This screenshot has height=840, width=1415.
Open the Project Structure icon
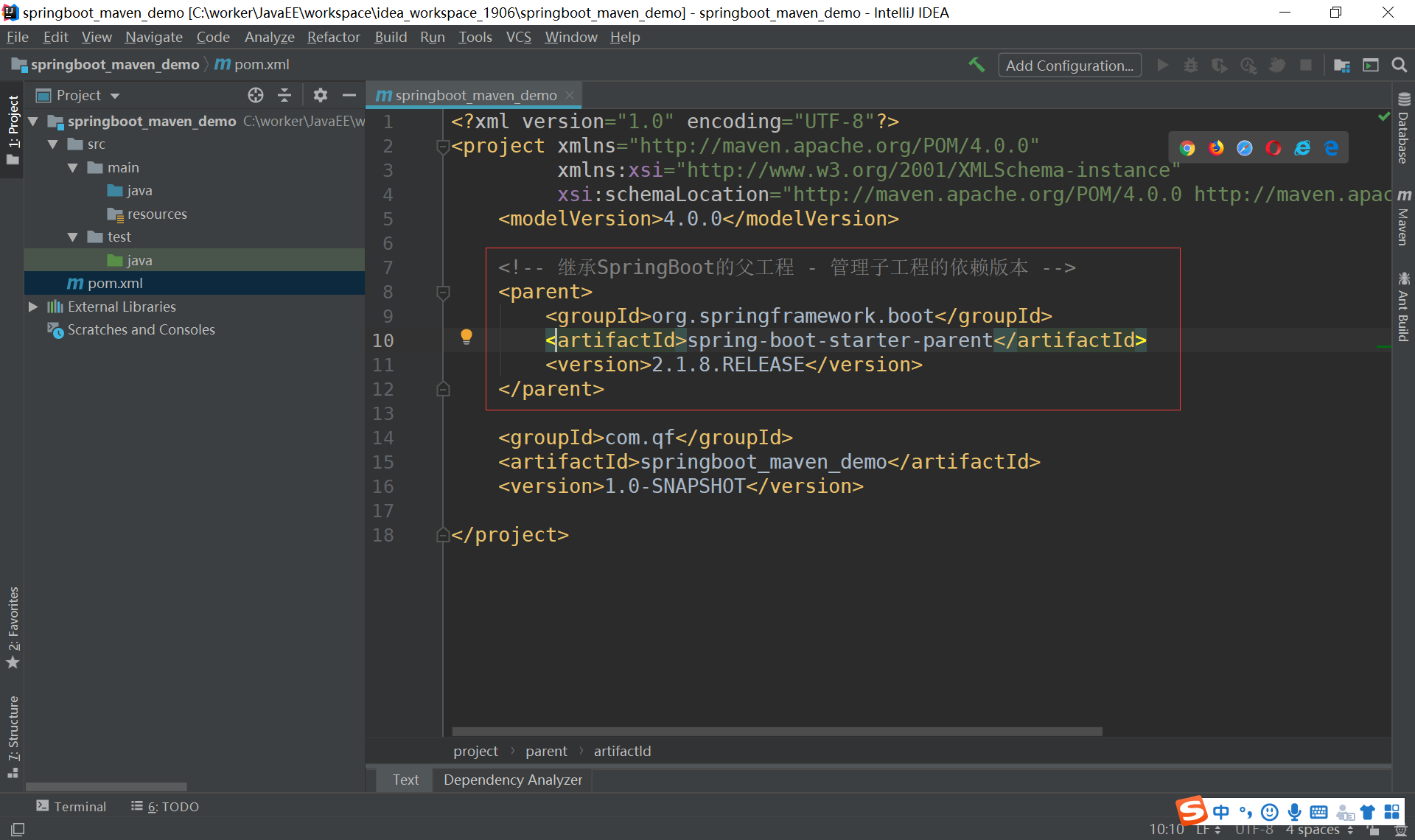click(1341, 65)
